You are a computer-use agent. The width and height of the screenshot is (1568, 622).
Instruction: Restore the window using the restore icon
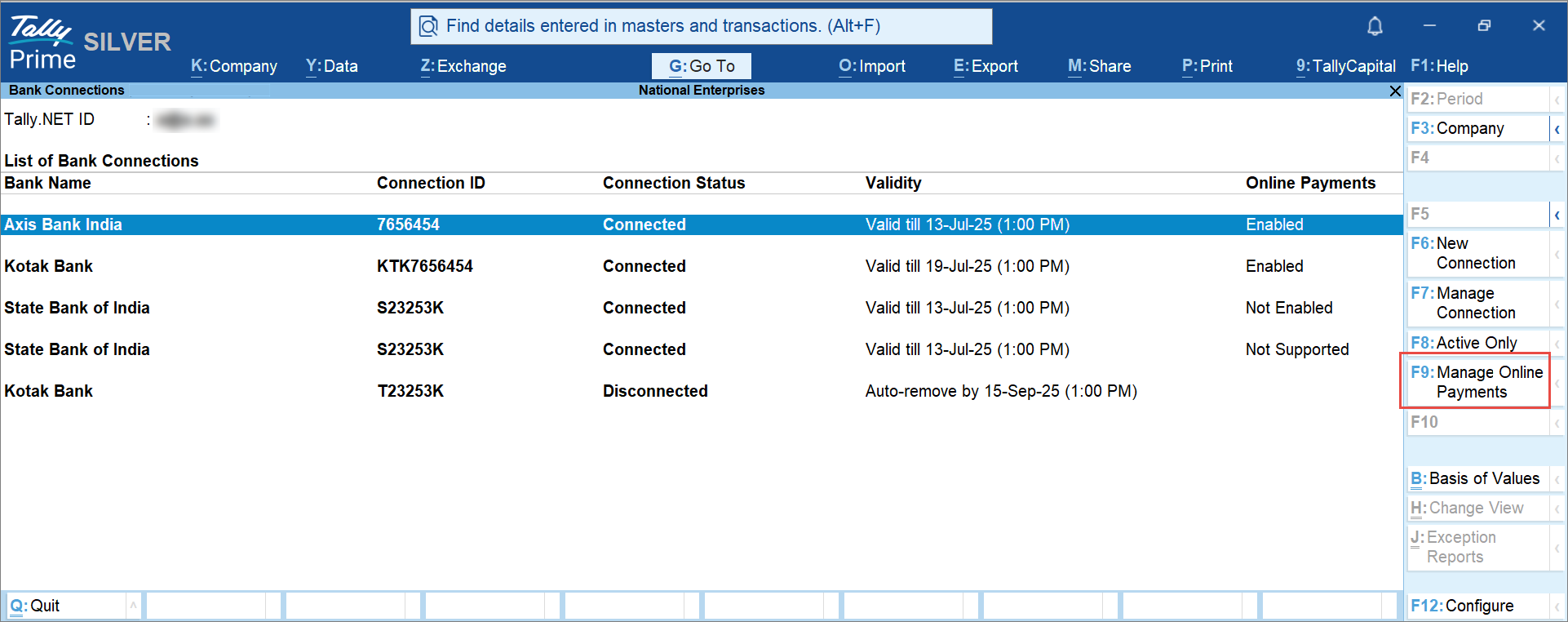[1484, 26]
